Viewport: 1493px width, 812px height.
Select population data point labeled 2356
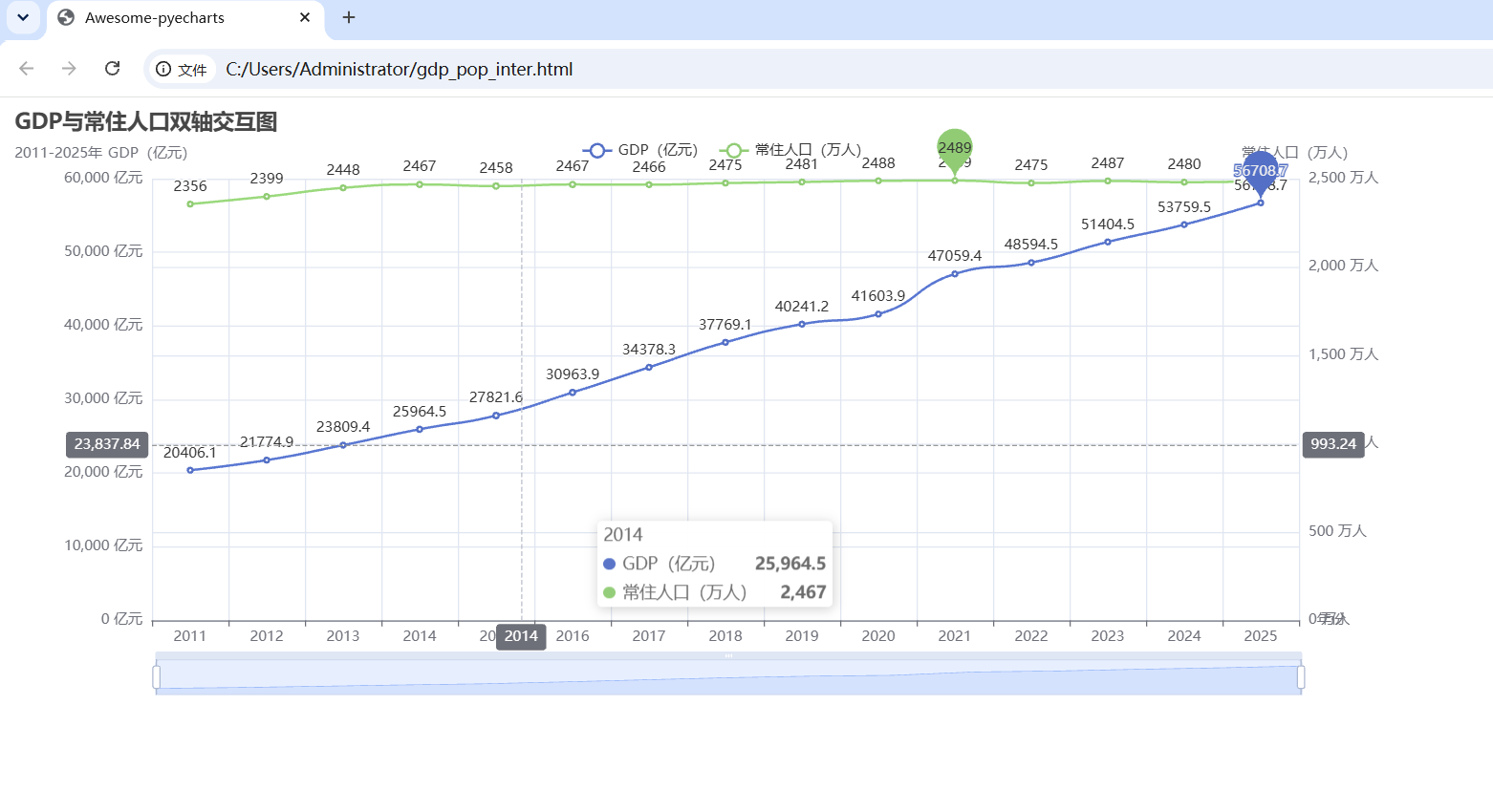pyautogui.click(x=190, y=203)
